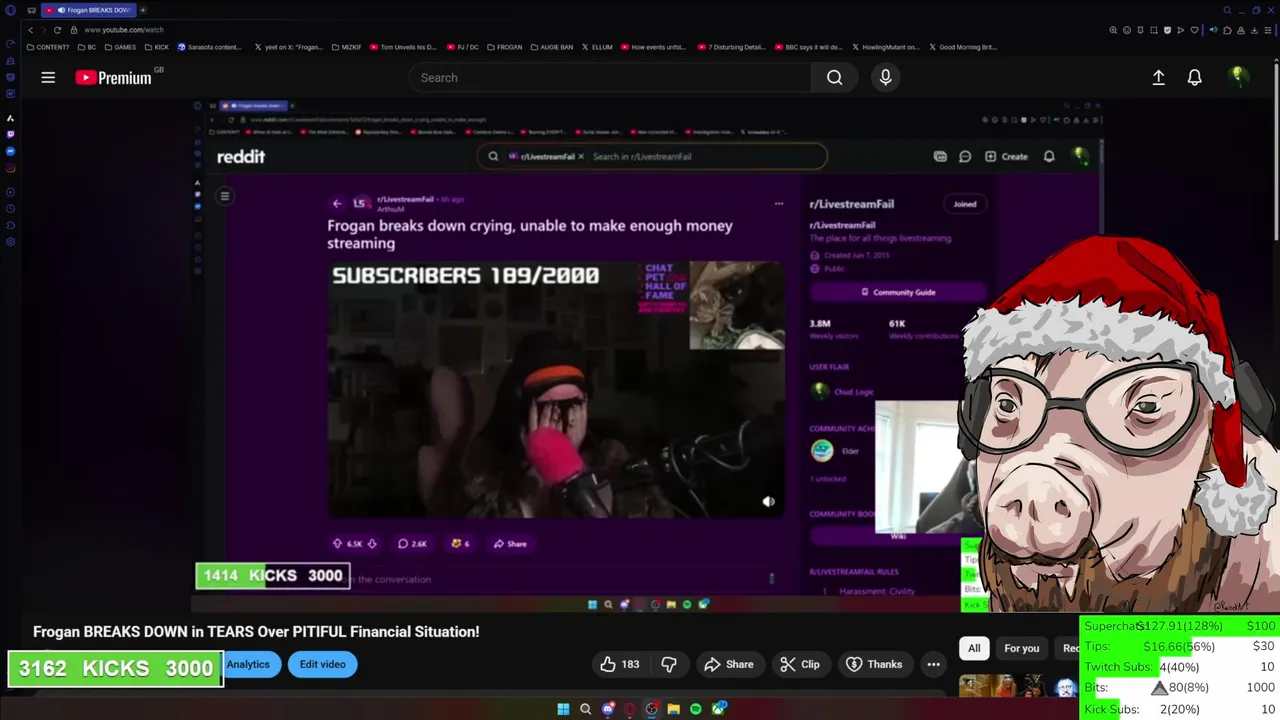Open Reddit post 2.6K comments
Screen dimensions: 1280x720
pos(412,544)
